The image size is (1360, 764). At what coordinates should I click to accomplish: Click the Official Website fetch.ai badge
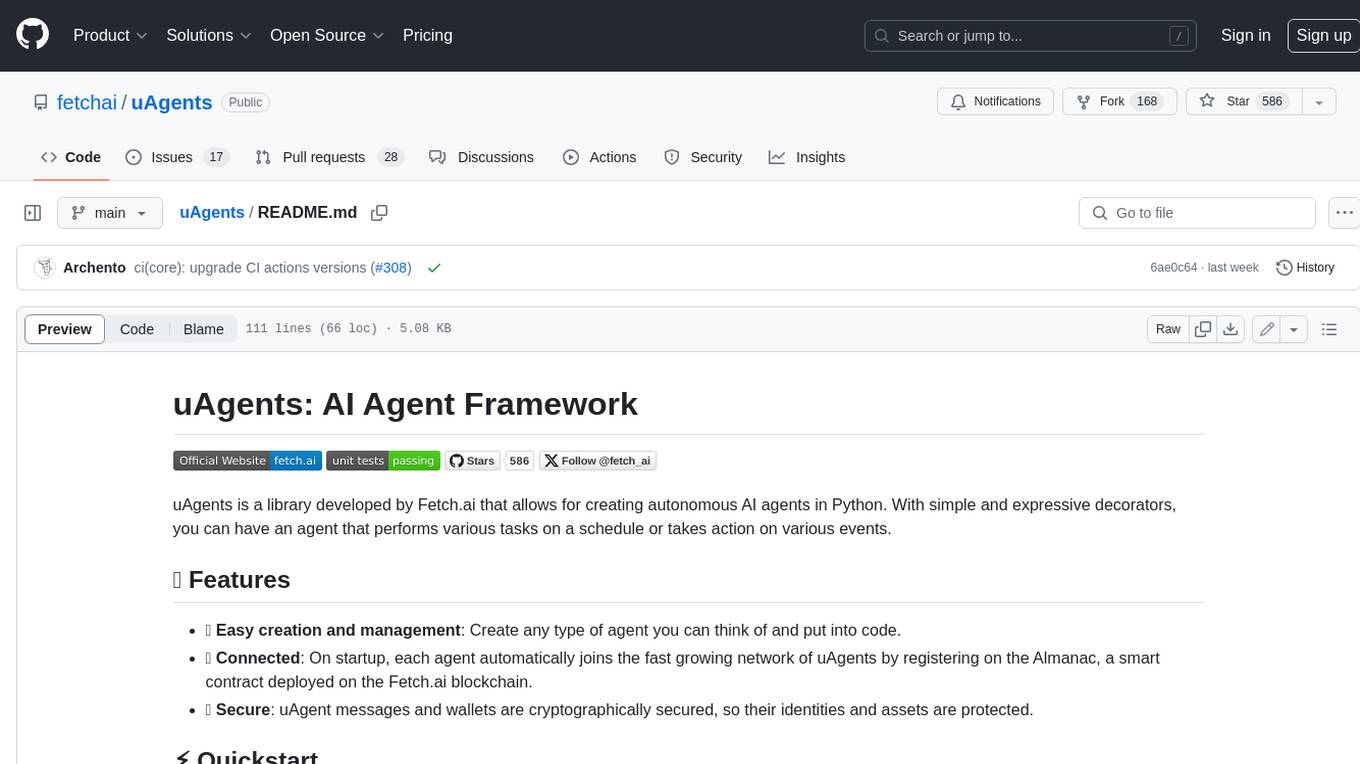click(247, 461)
